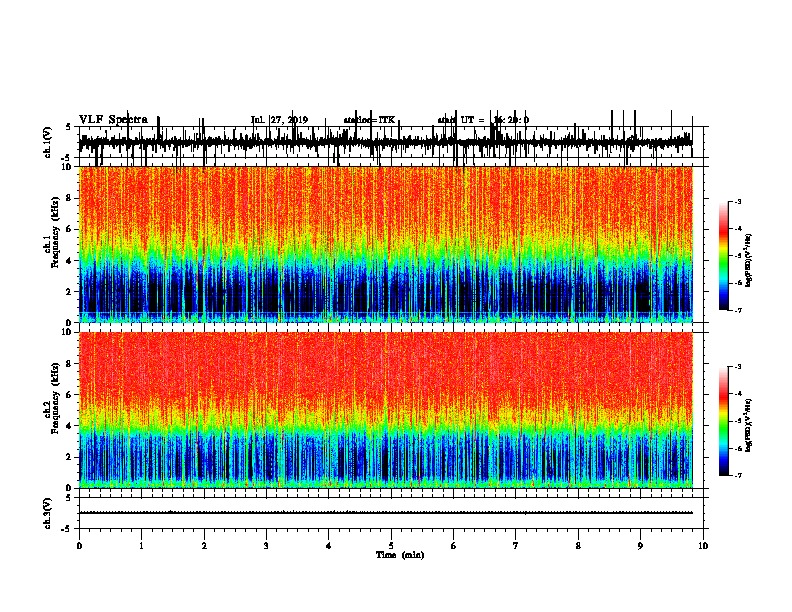
Task: Click the '5' volt tick of ch.1(V) panel
Action: point(69,127)
